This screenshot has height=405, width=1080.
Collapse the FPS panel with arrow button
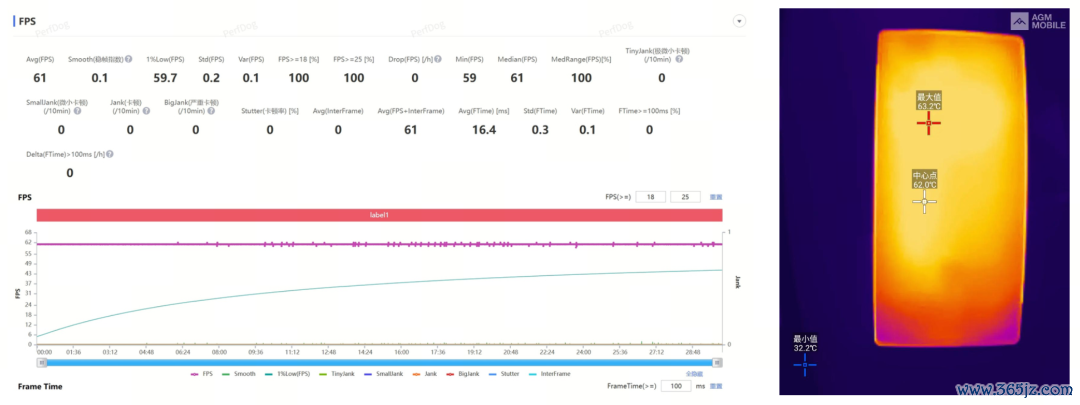pyautogui.click(x=740, y=21)
